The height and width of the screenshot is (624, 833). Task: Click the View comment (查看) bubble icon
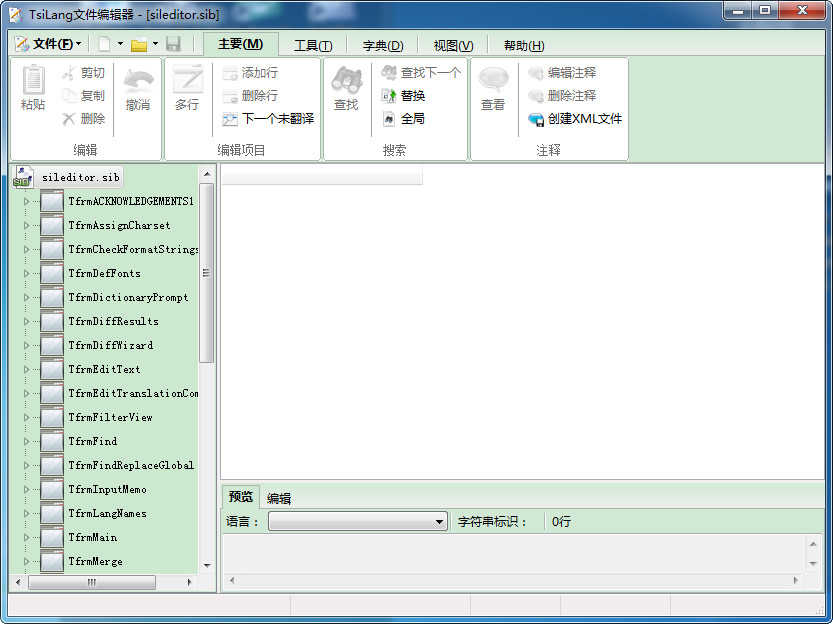494,80
